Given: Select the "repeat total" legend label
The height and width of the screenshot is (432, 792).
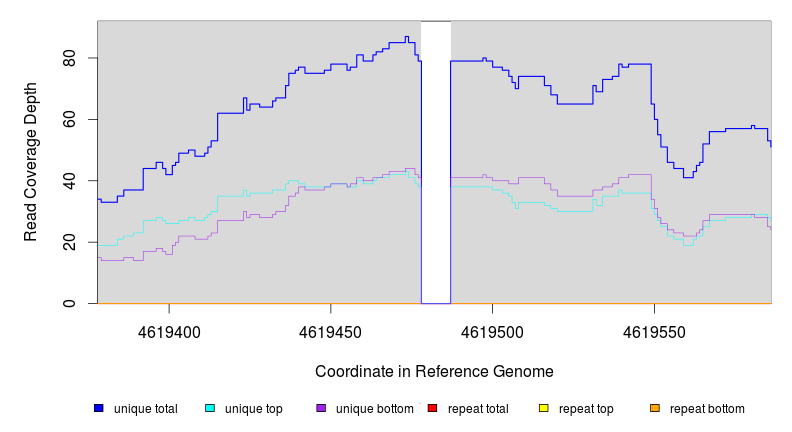Looking at the screenshot, I should (x=478, y=409).
